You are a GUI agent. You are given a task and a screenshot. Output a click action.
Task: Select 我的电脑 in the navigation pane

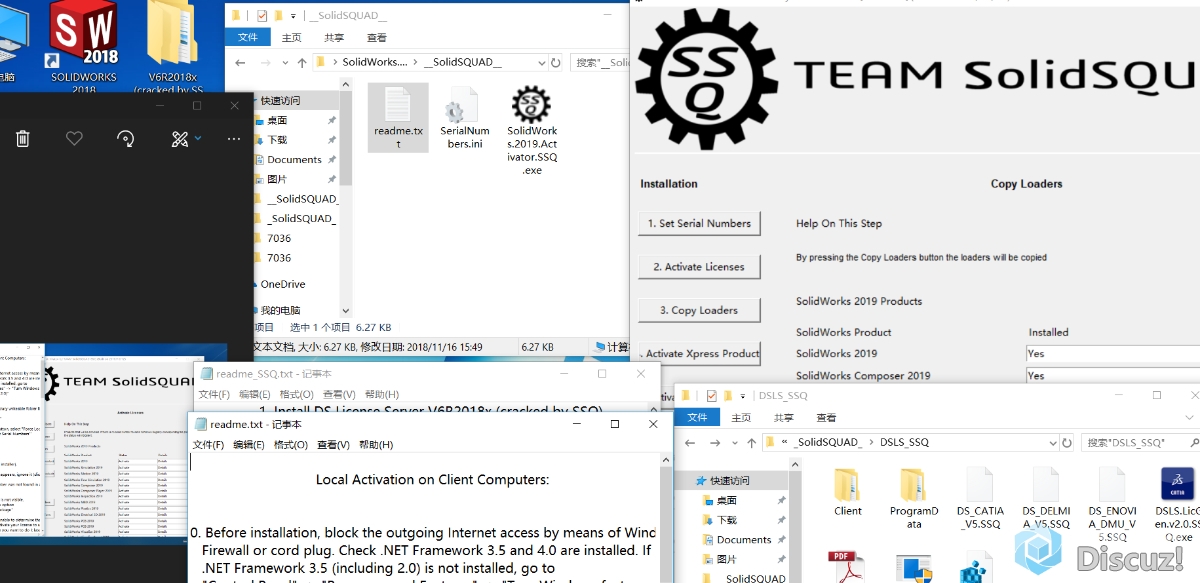click(280, 310)
